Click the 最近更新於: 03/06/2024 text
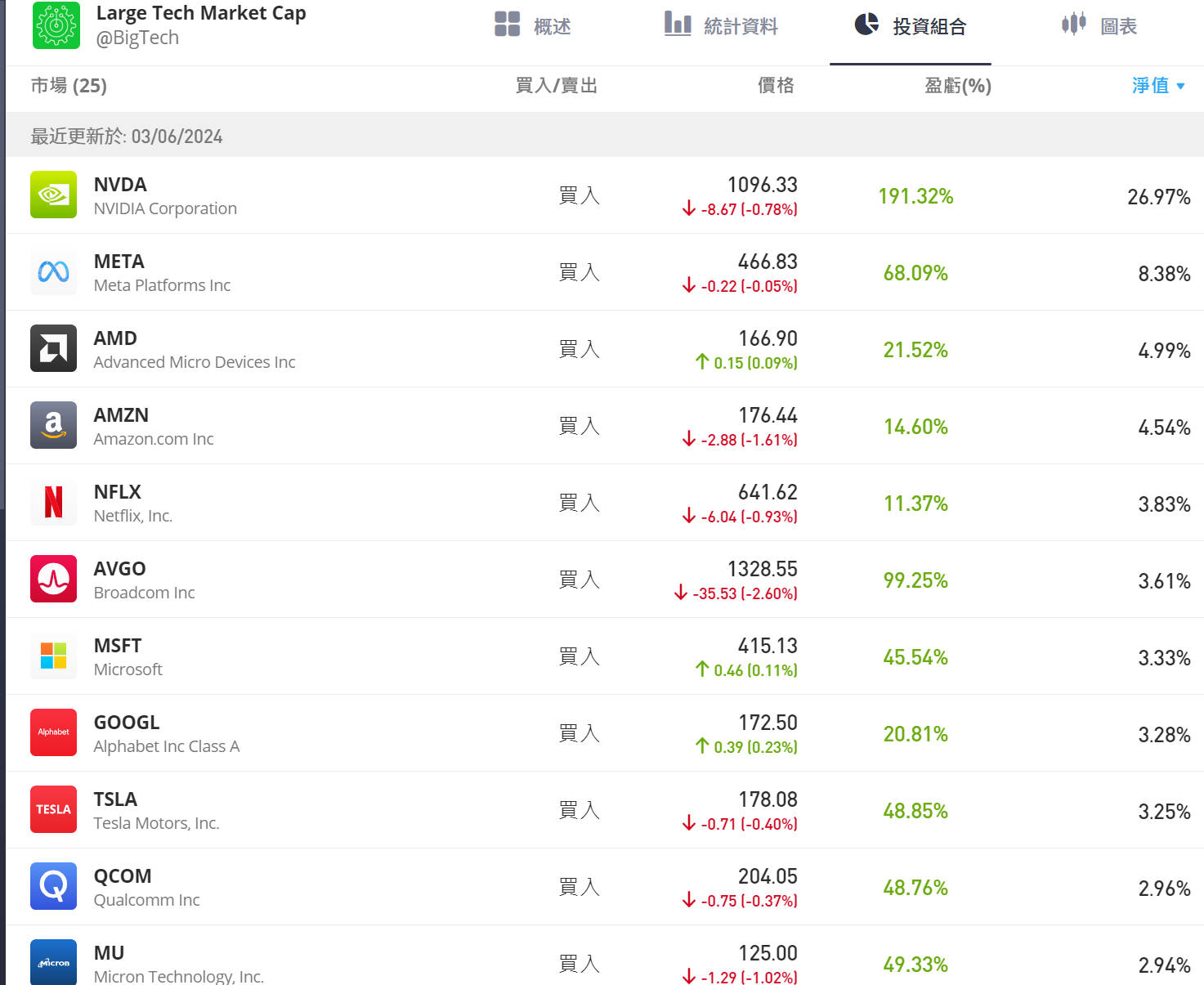This screenshot has height=985, width=1204. click(127, 137)
